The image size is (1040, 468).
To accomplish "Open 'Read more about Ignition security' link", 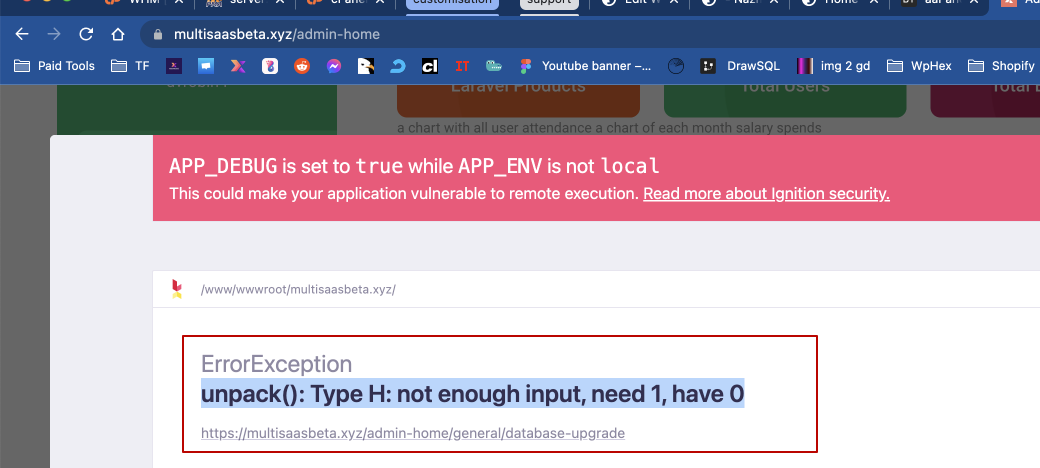I will [766, 194].
